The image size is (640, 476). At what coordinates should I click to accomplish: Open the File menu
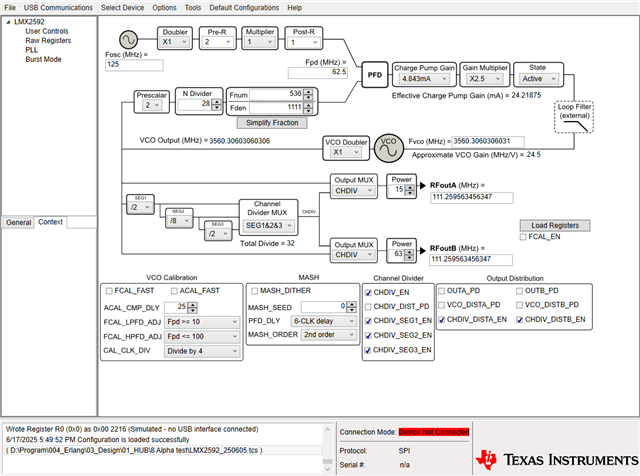[10, 7]
